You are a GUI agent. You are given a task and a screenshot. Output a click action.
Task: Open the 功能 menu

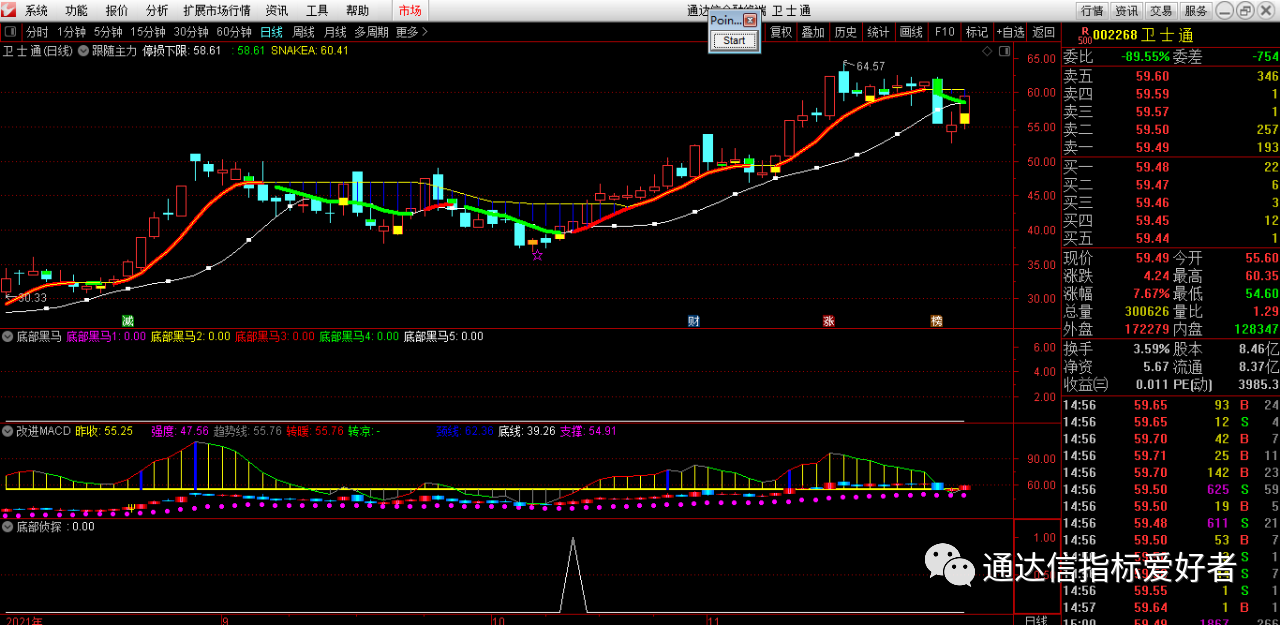(x=76, y=11)
